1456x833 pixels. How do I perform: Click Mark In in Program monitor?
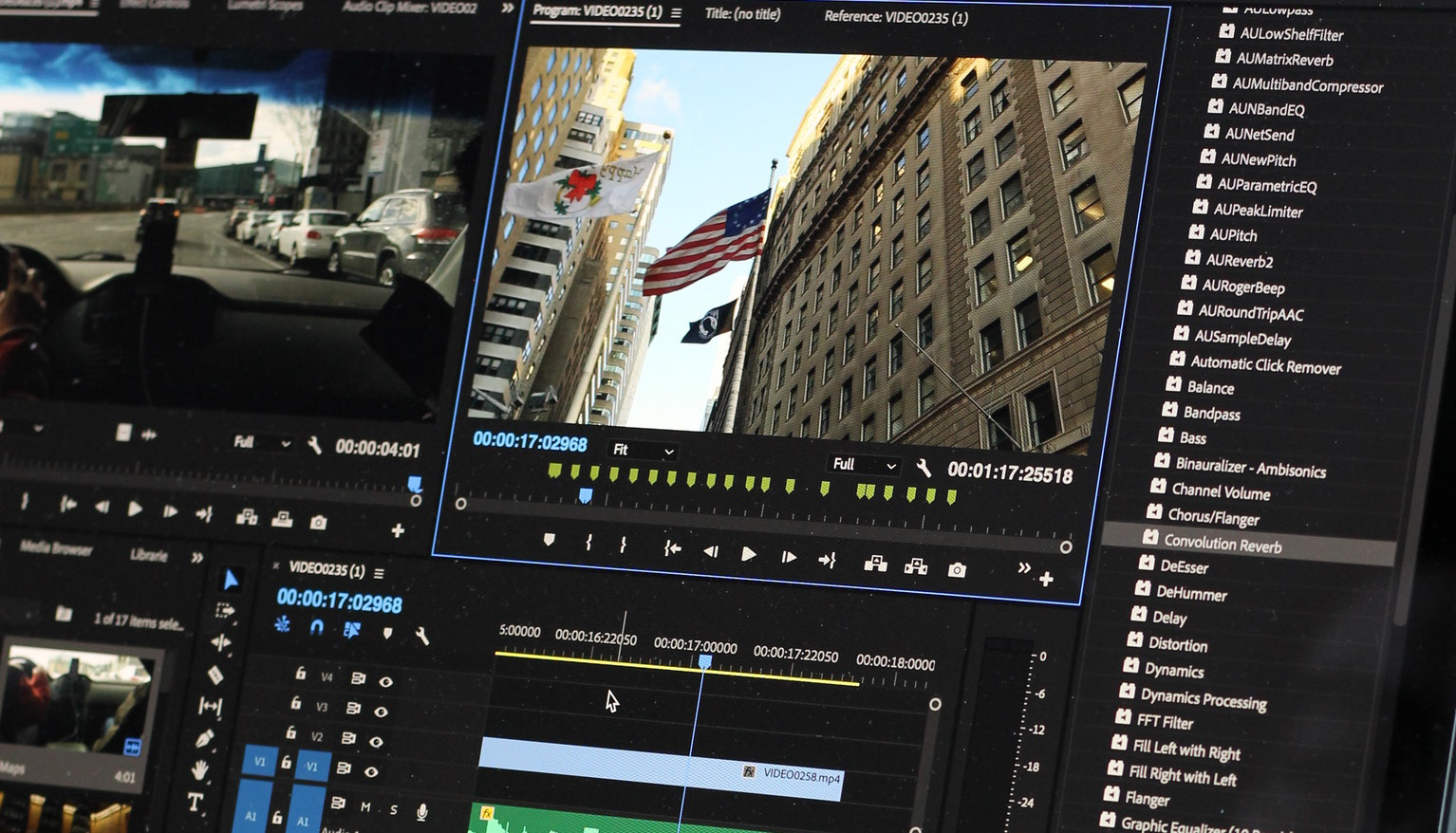[x=588, y=542]
